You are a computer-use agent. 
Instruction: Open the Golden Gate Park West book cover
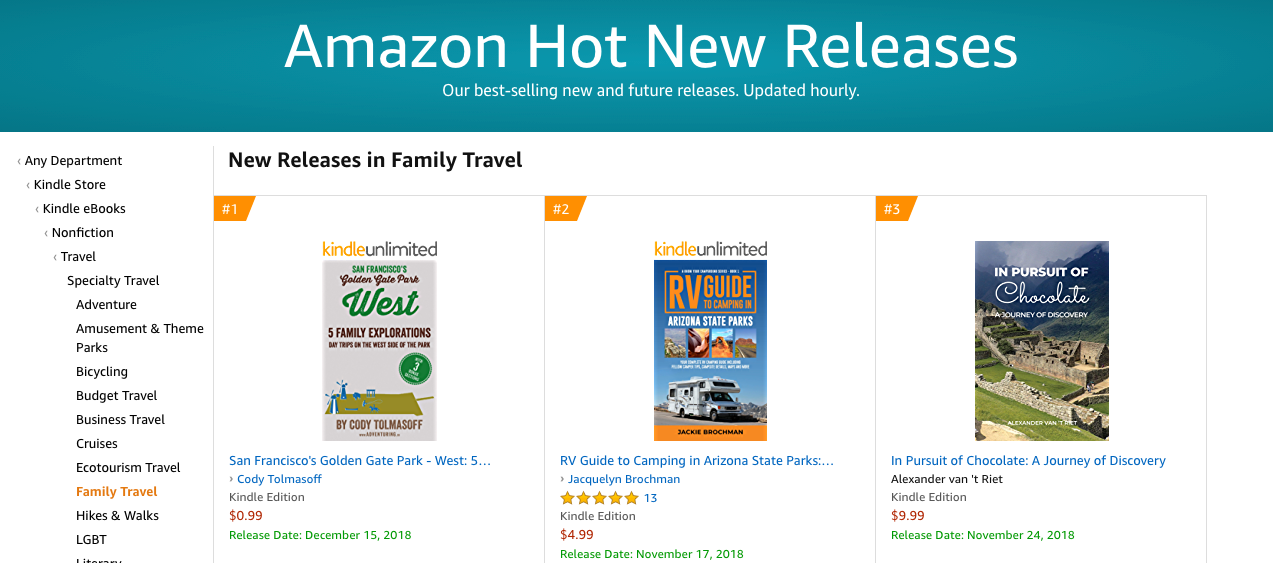click(x=380, y=351)
